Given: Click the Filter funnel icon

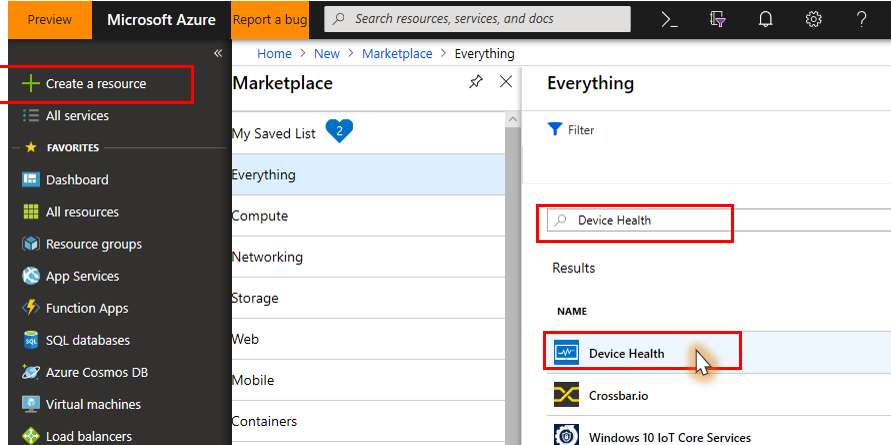Looking at the screenshot, I should [554, 130].
